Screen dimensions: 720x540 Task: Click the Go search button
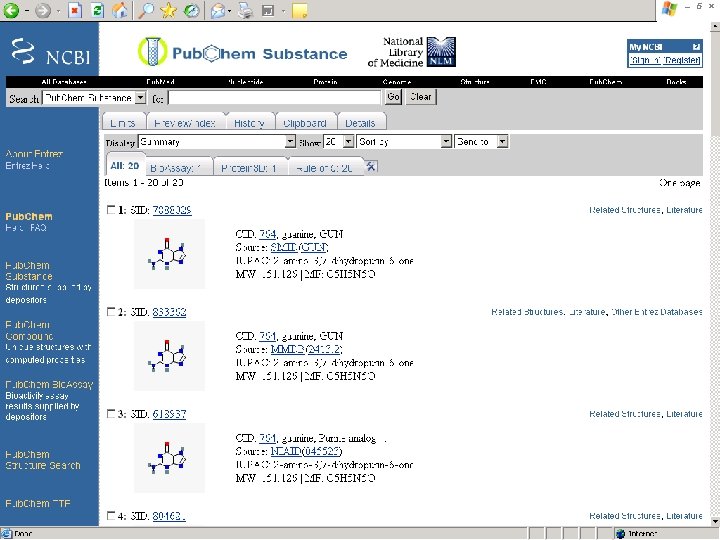(394, 97)
